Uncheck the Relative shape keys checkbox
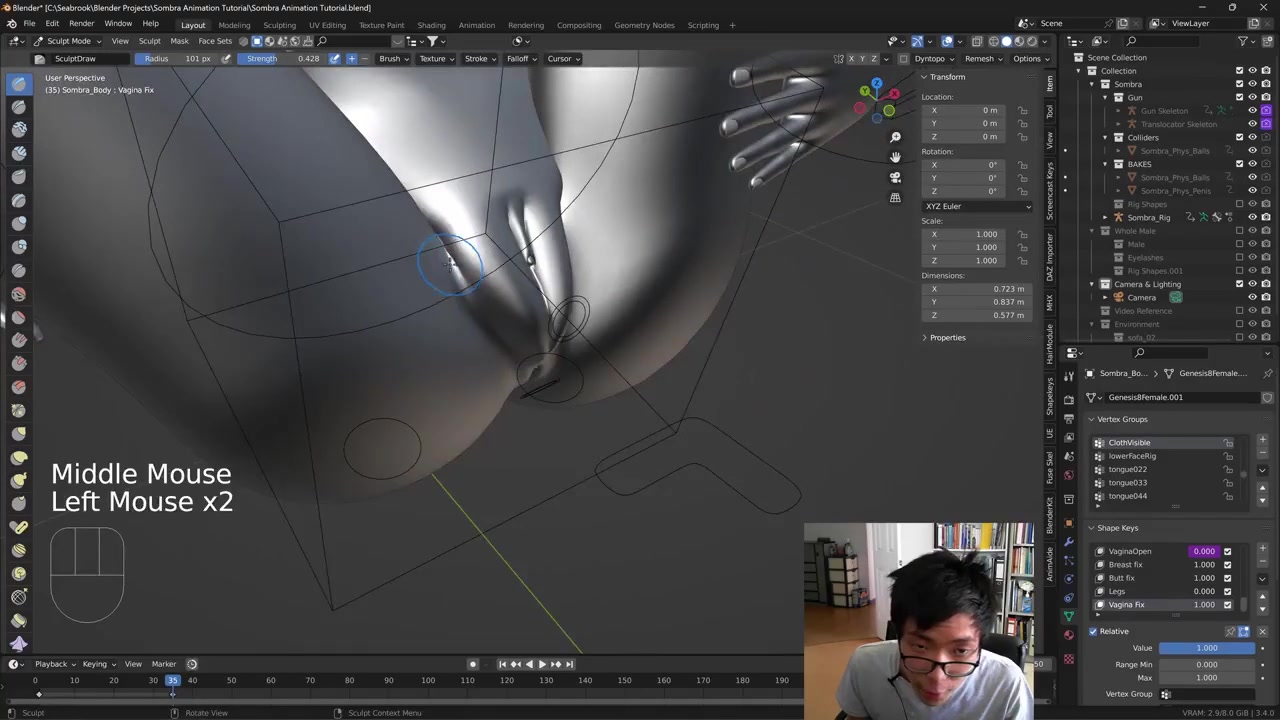Viewport: 1280px width, 720px height. pos(1093,631)
